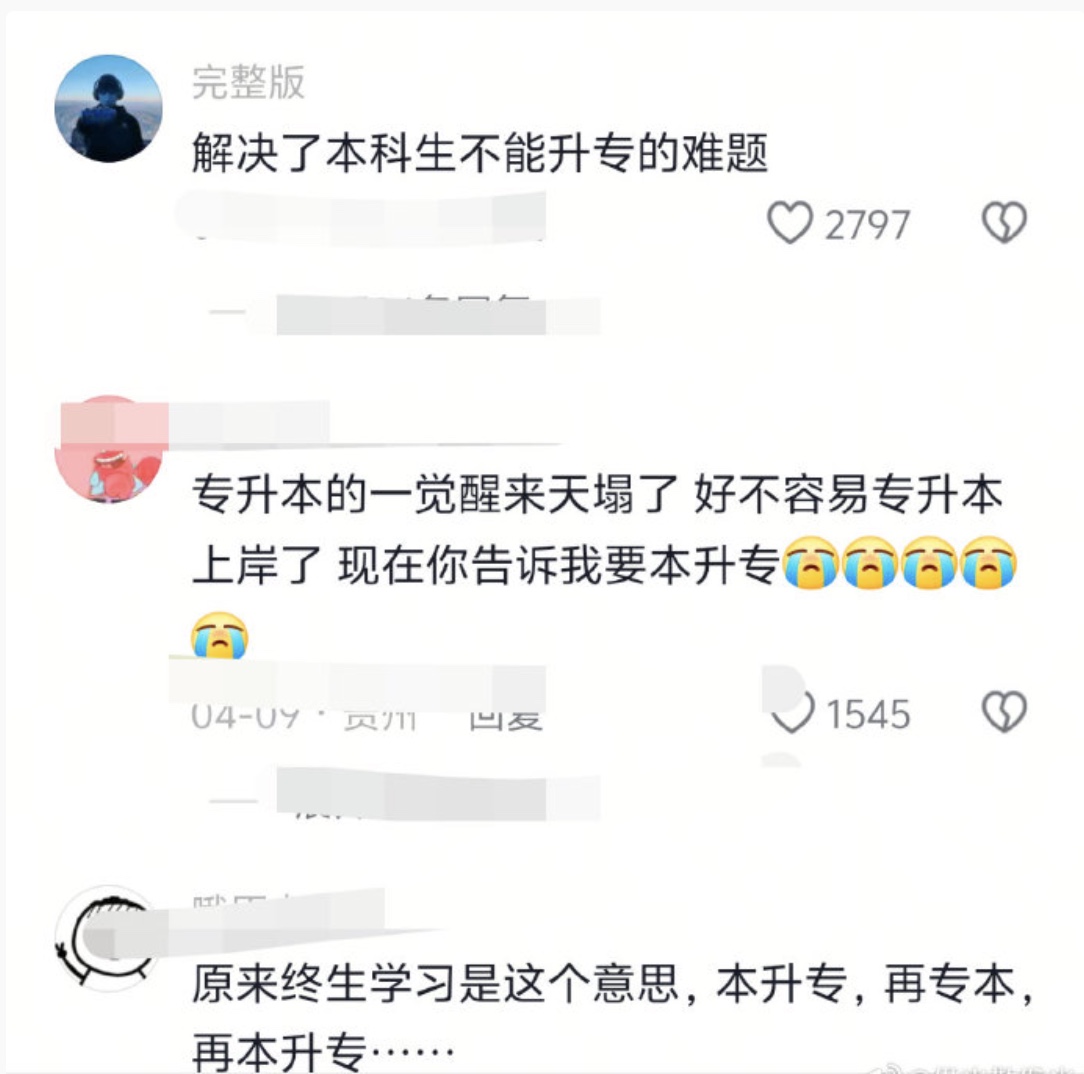Click the 完整版 username
Screen dimensions: 1084x1074
pos(248,82)
